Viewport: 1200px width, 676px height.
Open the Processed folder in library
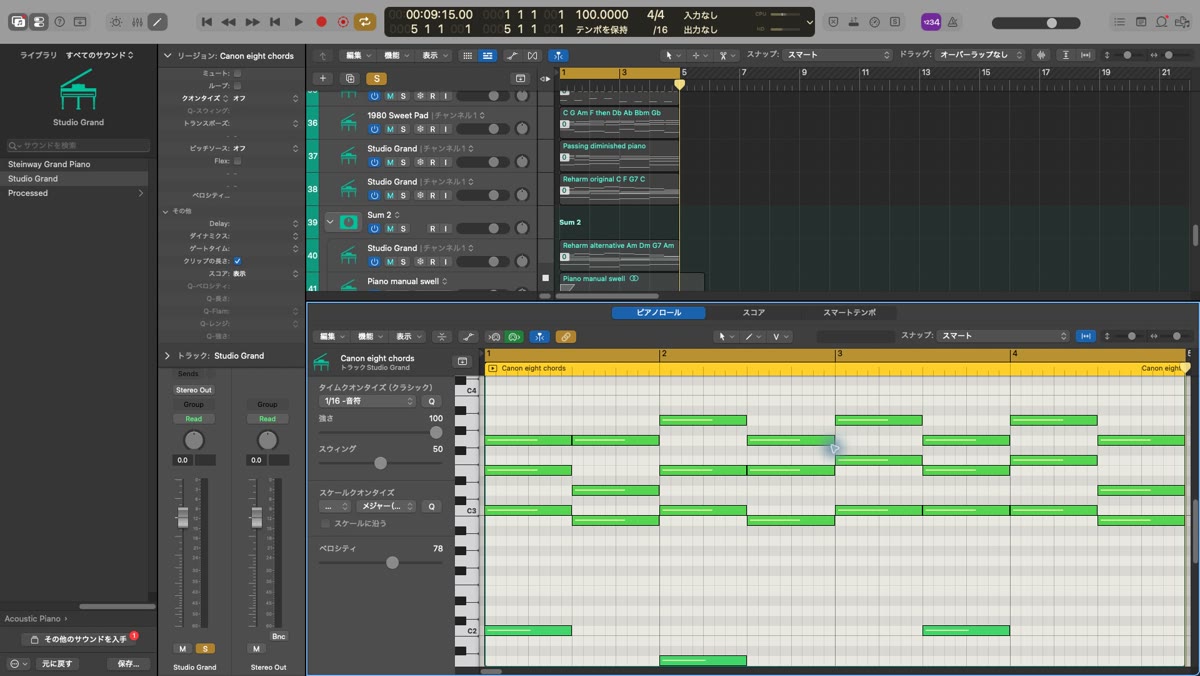tap(75, 193)
